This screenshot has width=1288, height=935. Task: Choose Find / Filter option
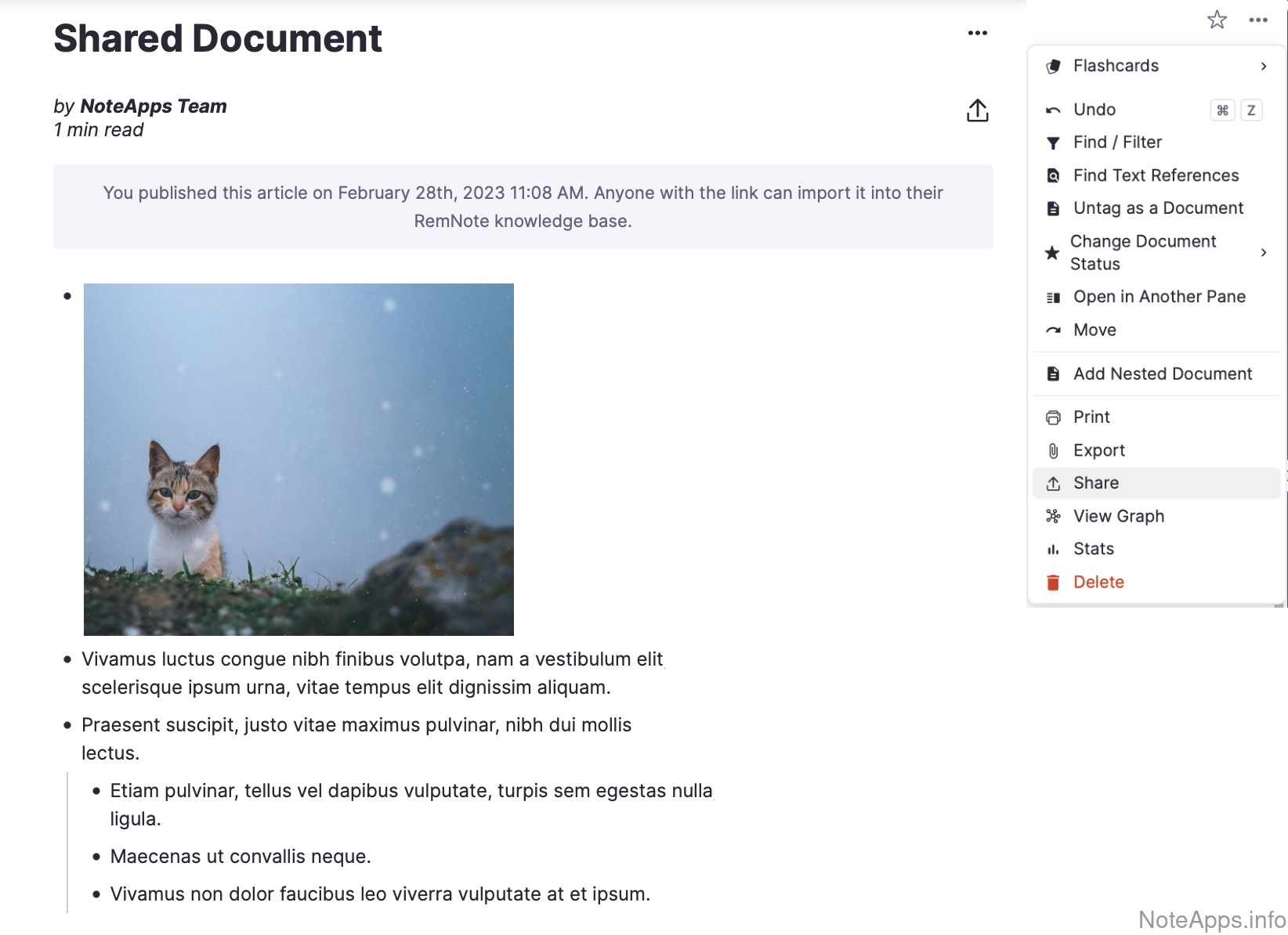point(1117,143)
